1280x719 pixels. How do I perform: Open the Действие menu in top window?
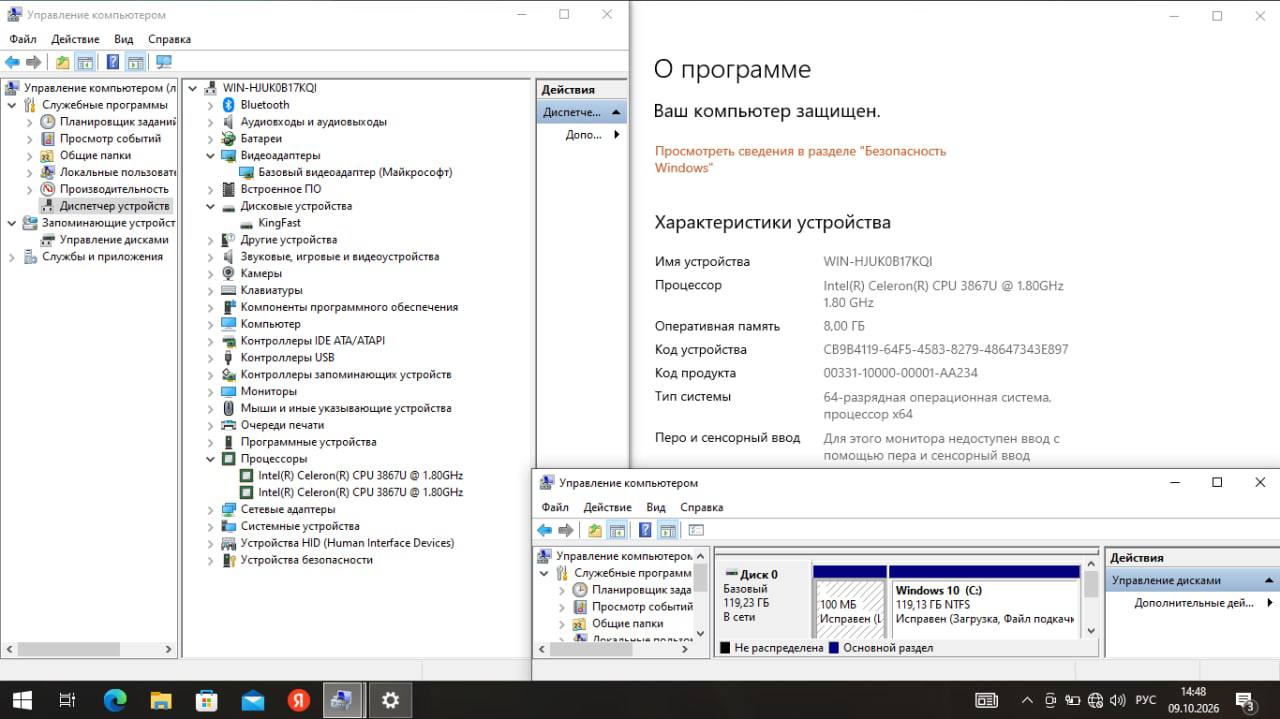[x=75, y=39]
